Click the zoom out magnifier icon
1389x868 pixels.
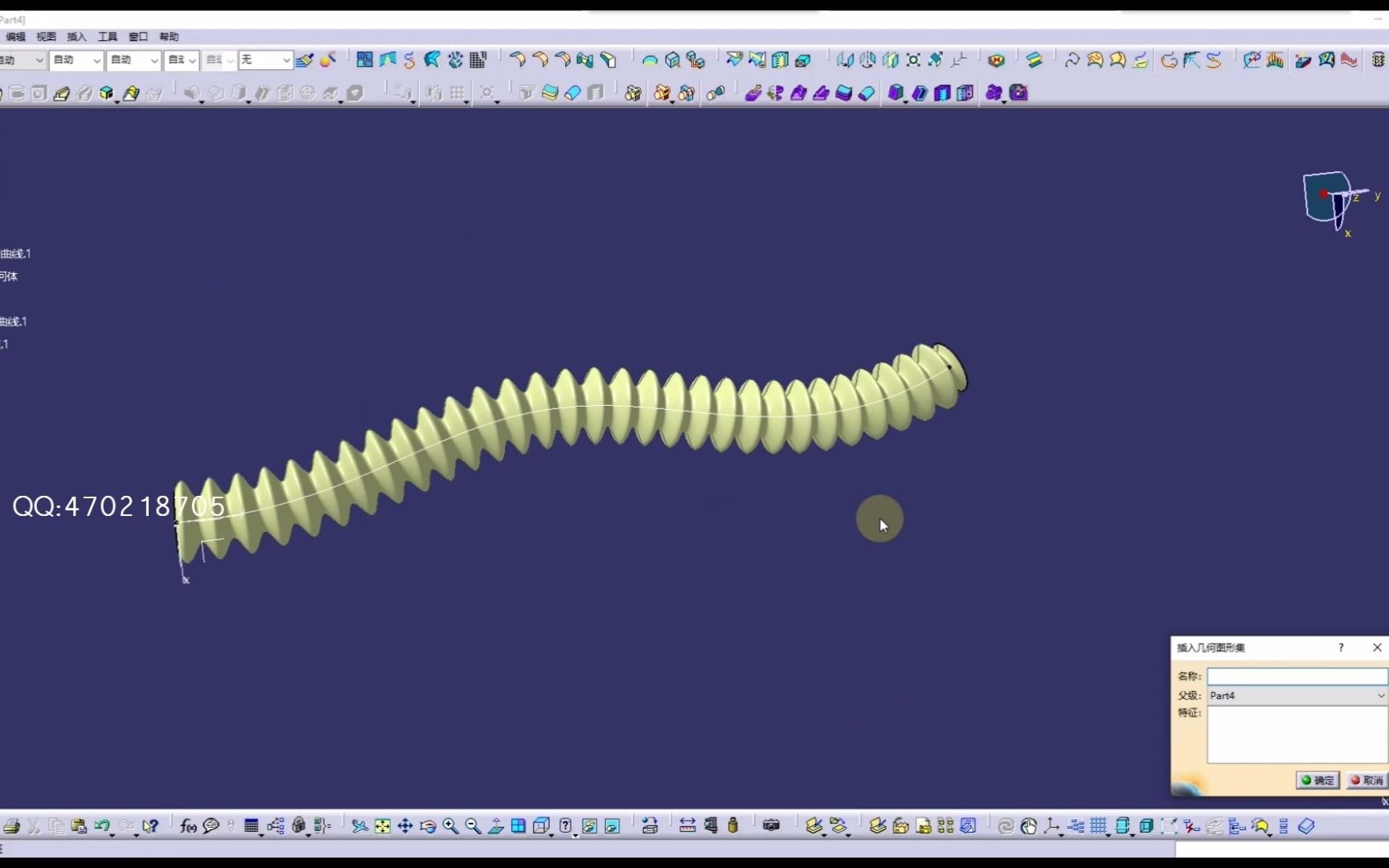pos(473,826)
